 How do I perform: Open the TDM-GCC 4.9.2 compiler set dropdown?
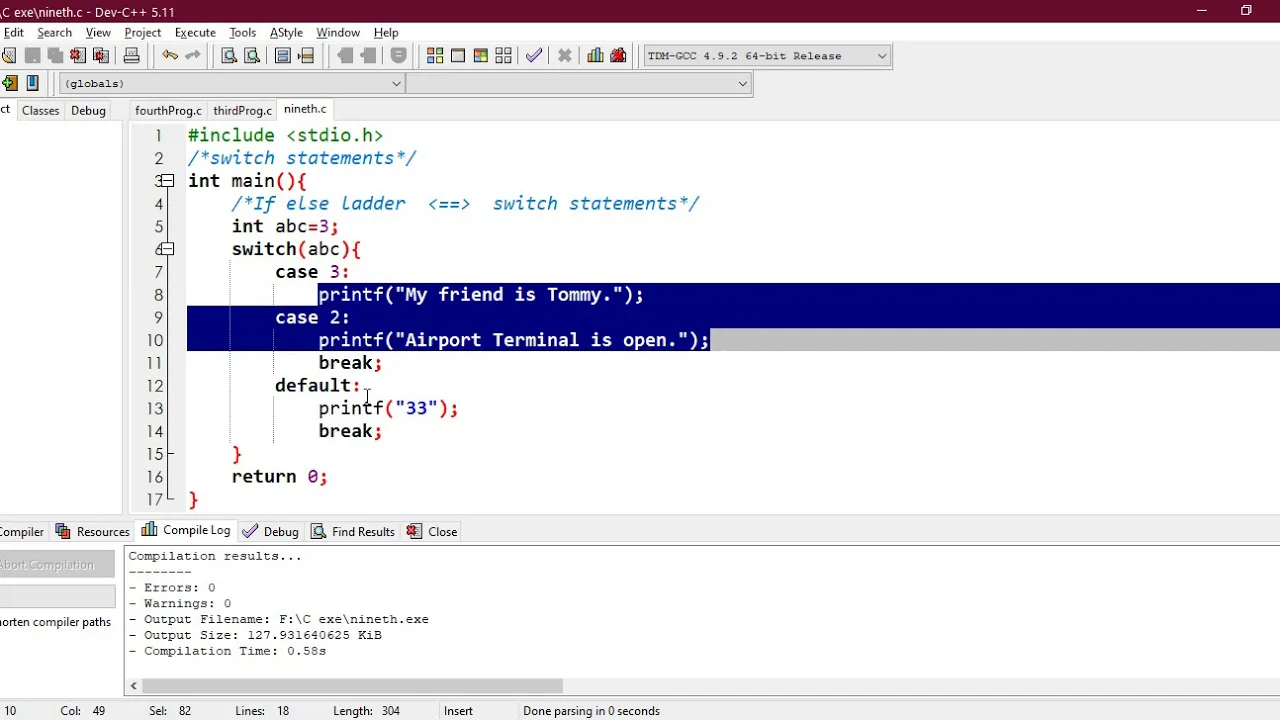(x=766, y=56)
